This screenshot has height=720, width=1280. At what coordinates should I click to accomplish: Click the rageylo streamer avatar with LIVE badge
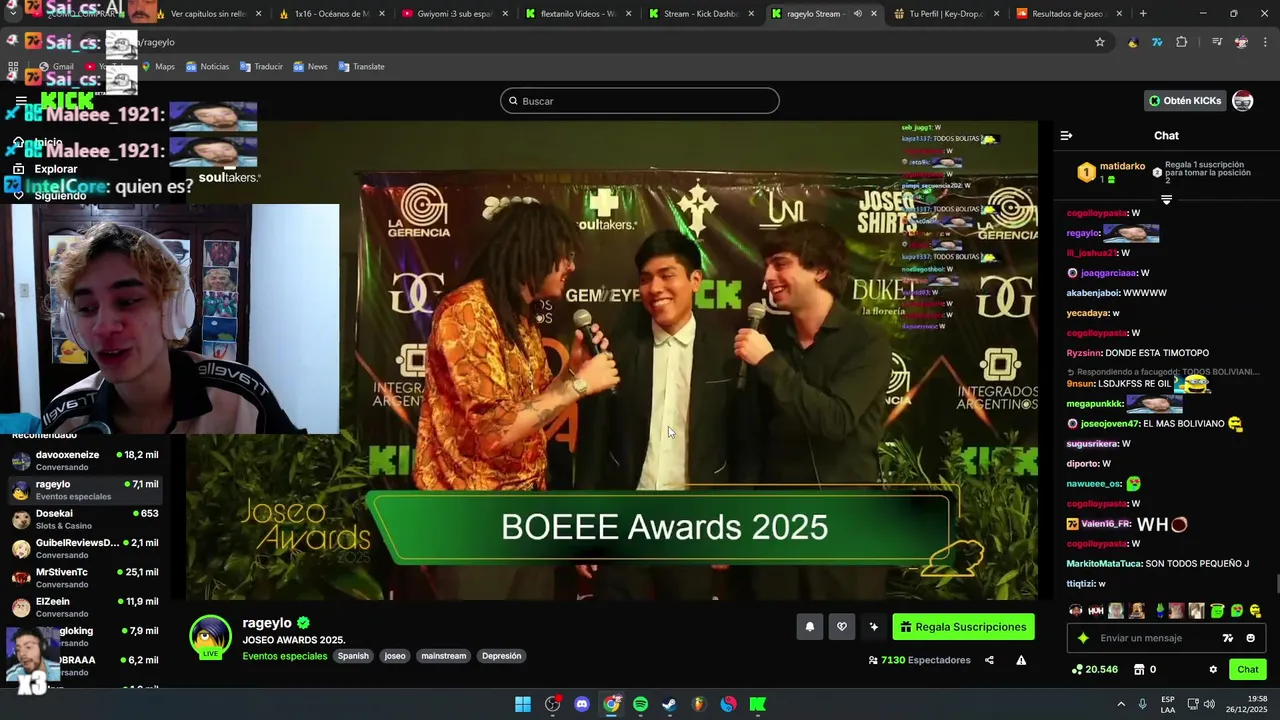click(x=211, y=638)
